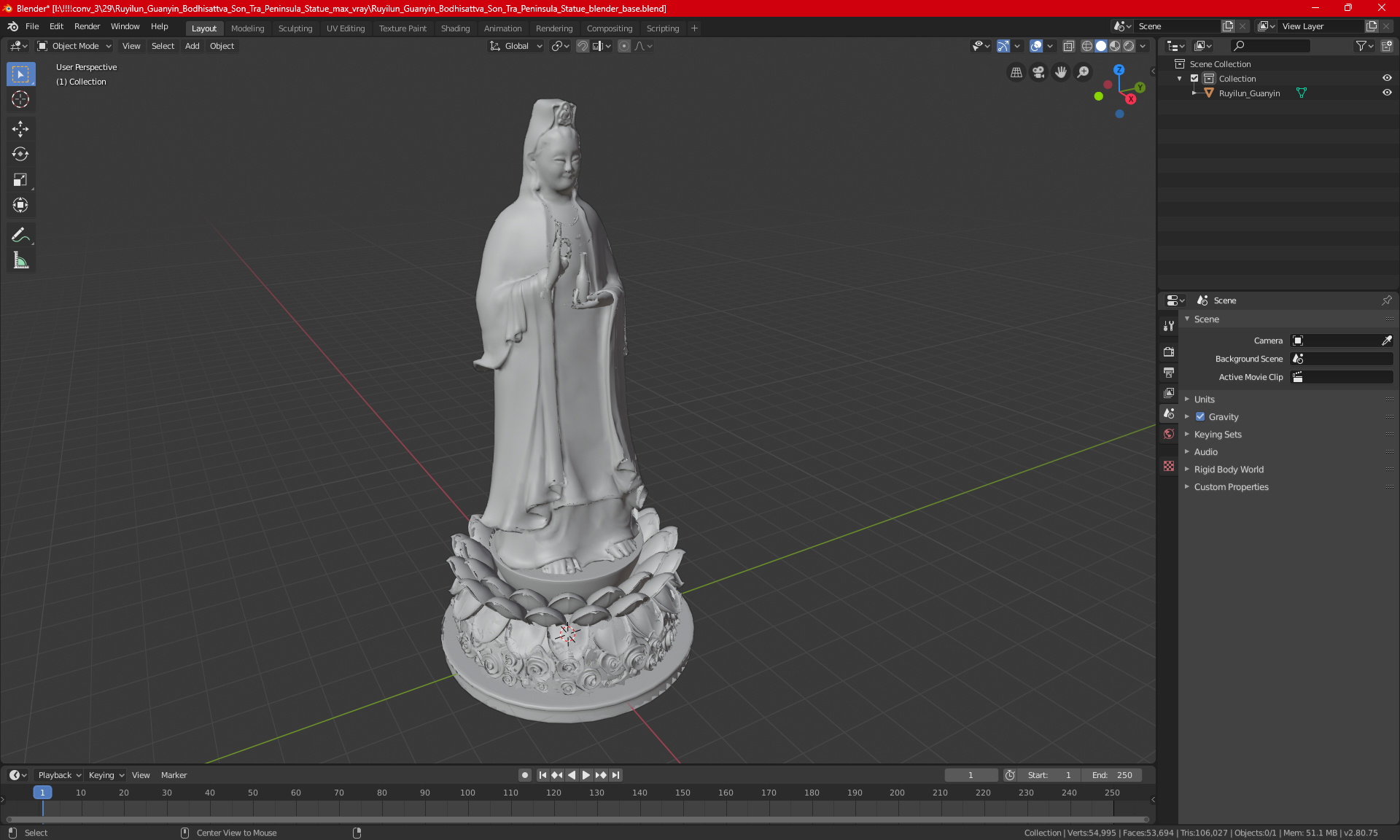The height and width of the screenshot is (840, 1400).
Task: Click the current frame field
Action: click(x=971, y=775)
